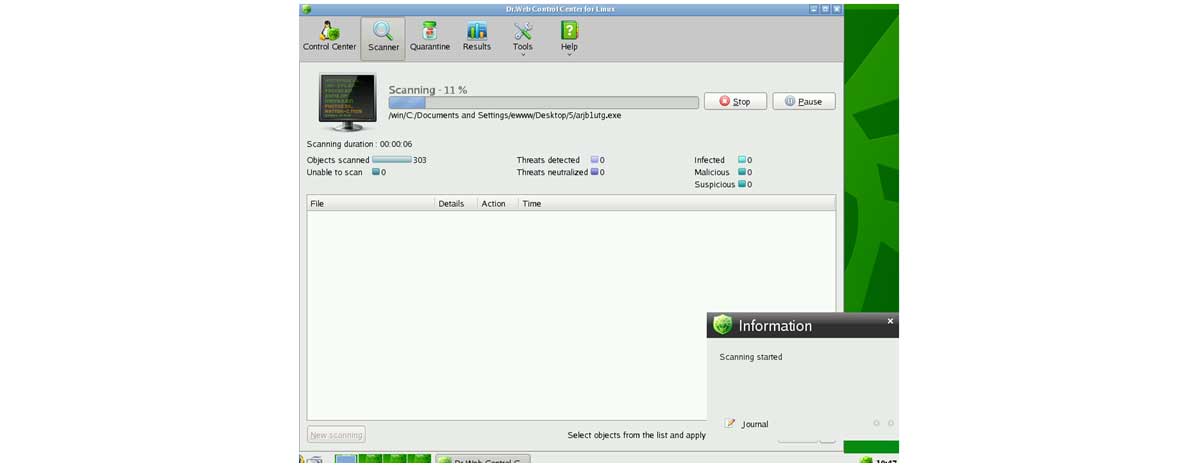Click Dr.Web Control Center taskbar entry
The image size is (1200, 465).
click(x=482, y=460)
